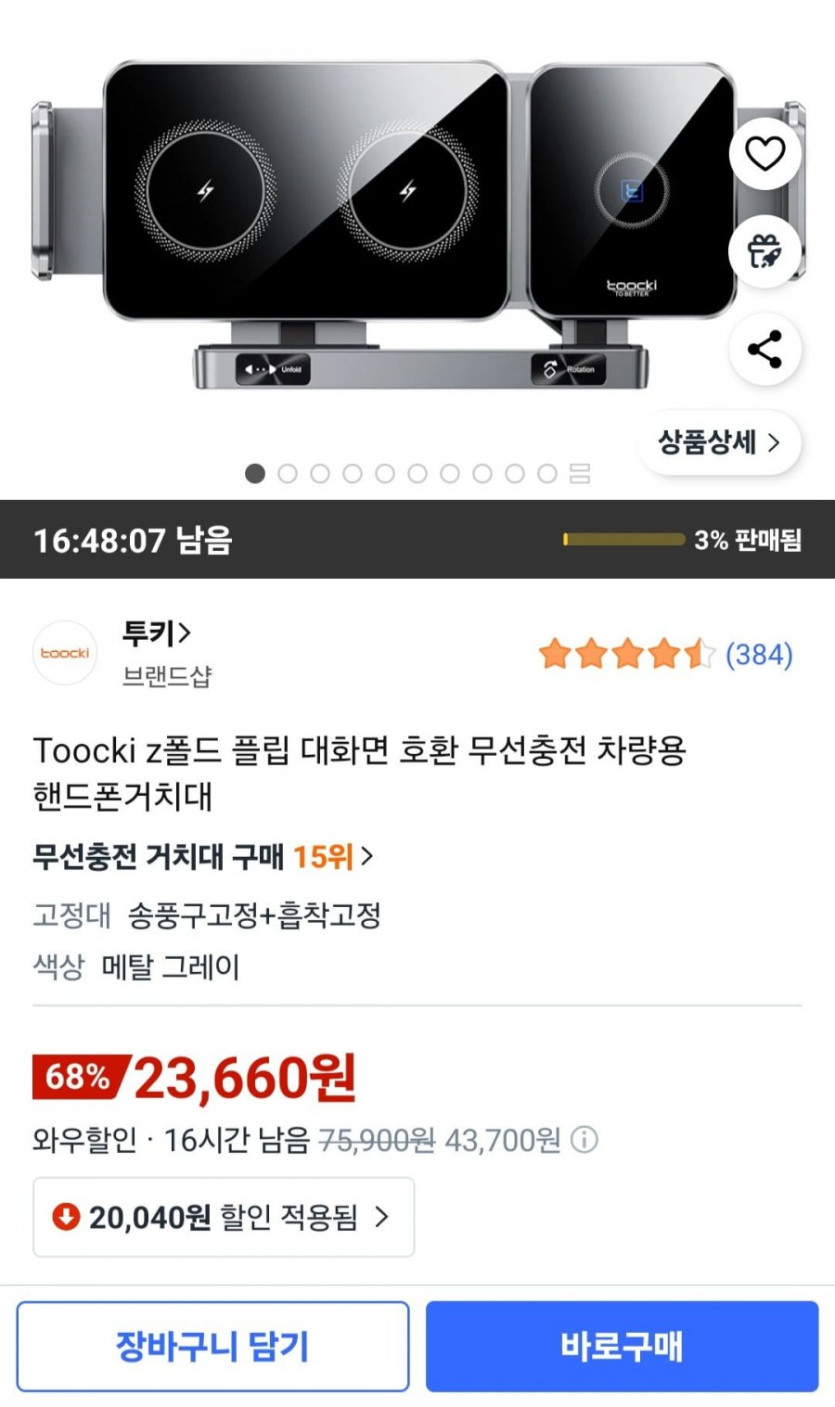
Task: Tap the red discount arrow icon
Action: [66, 1217]
